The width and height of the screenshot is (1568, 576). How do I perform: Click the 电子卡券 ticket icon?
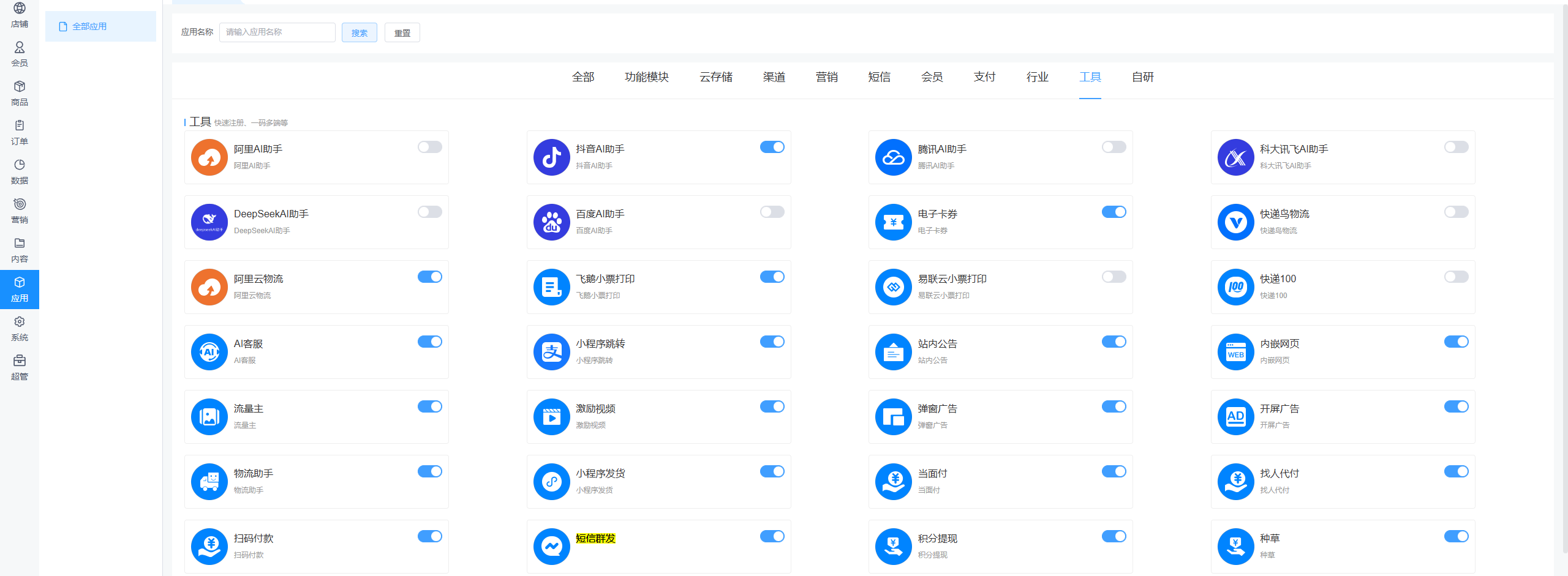click(894, 222)
